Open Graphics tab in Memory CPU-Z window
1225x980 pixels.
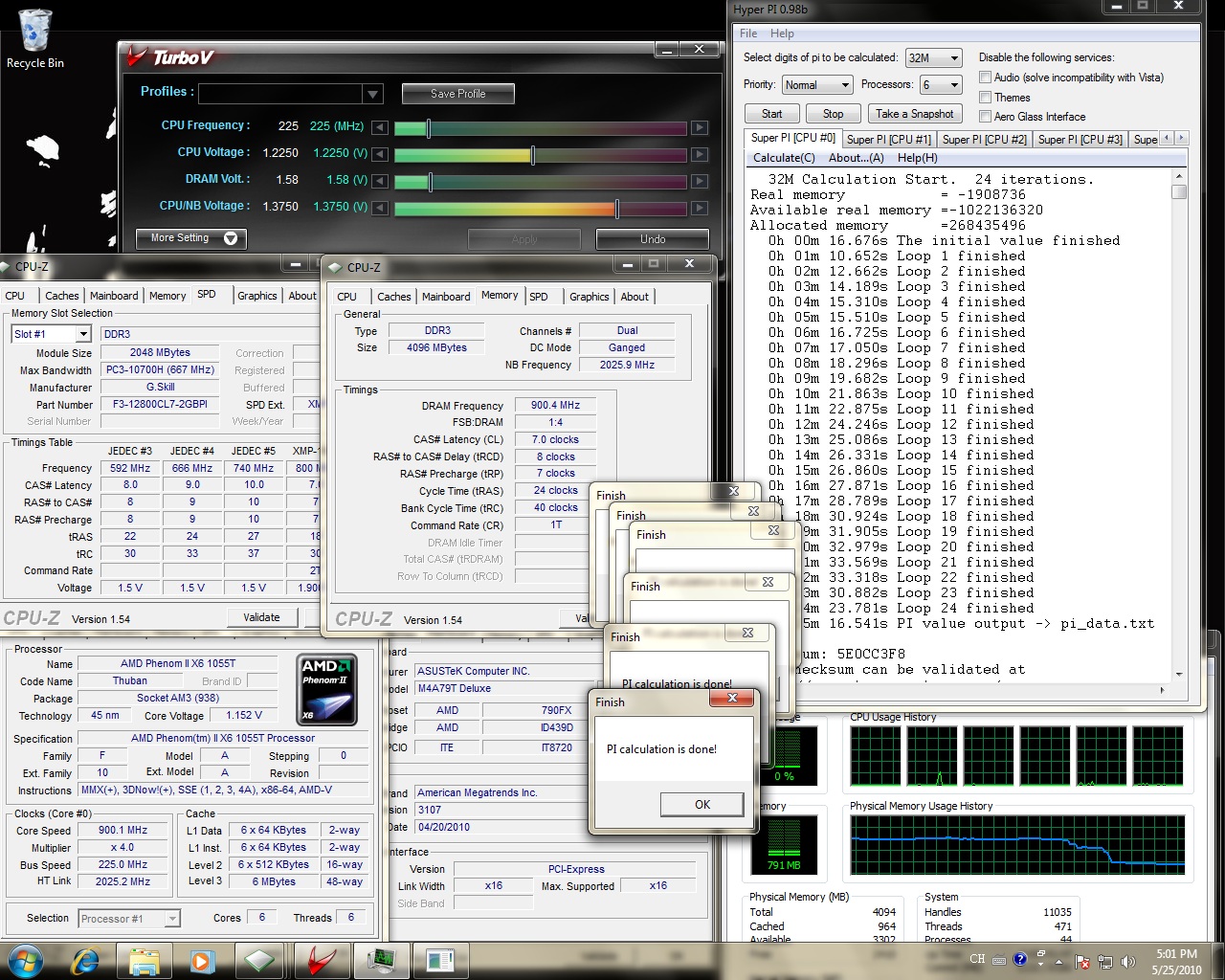point(589,297)
